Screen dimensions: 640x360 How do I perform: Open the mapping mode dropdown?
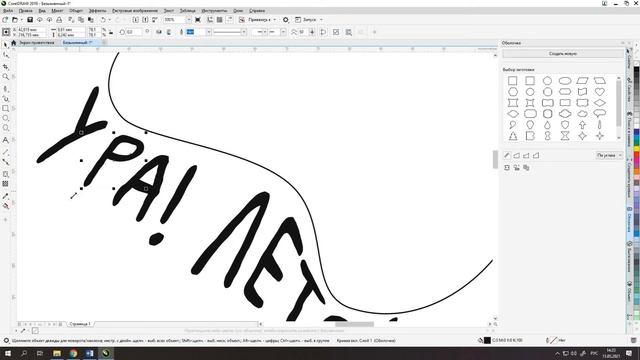[609, 155]
